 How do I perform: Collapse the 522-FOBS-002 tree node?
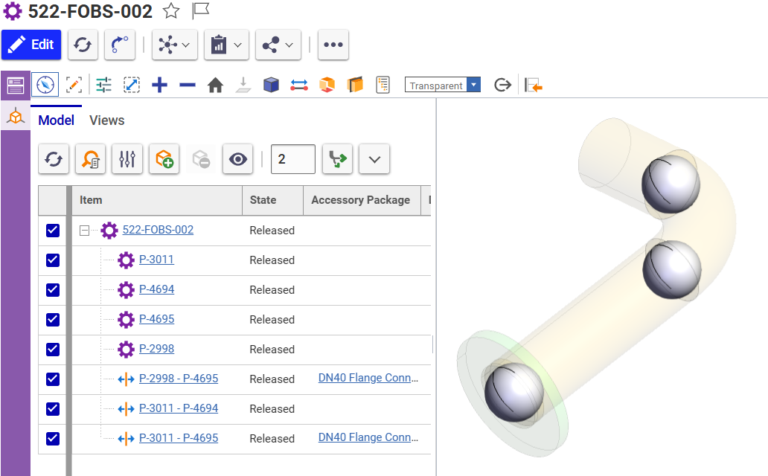click(86, 230)
